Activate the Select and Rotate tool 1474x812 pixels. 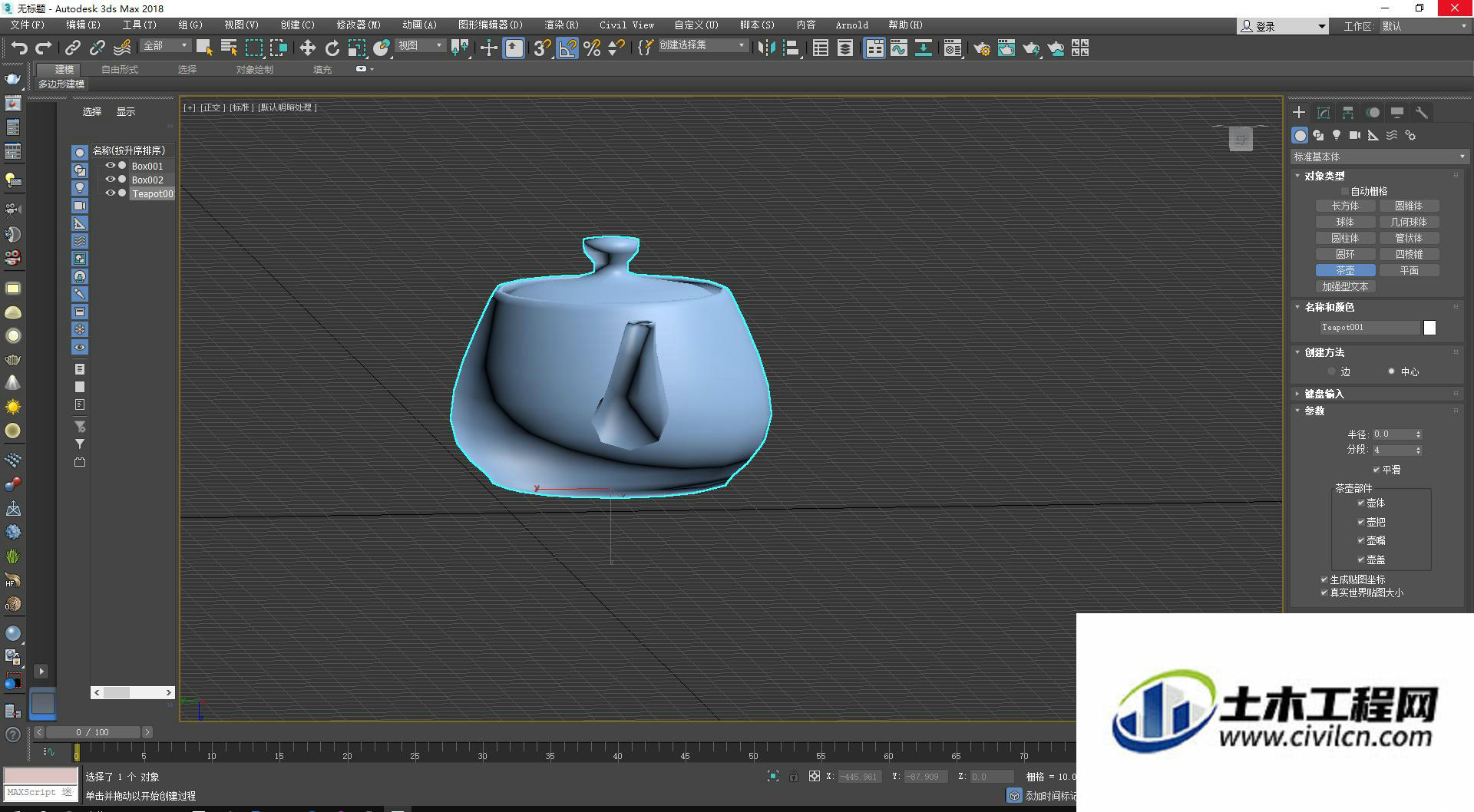pos(332,48)
